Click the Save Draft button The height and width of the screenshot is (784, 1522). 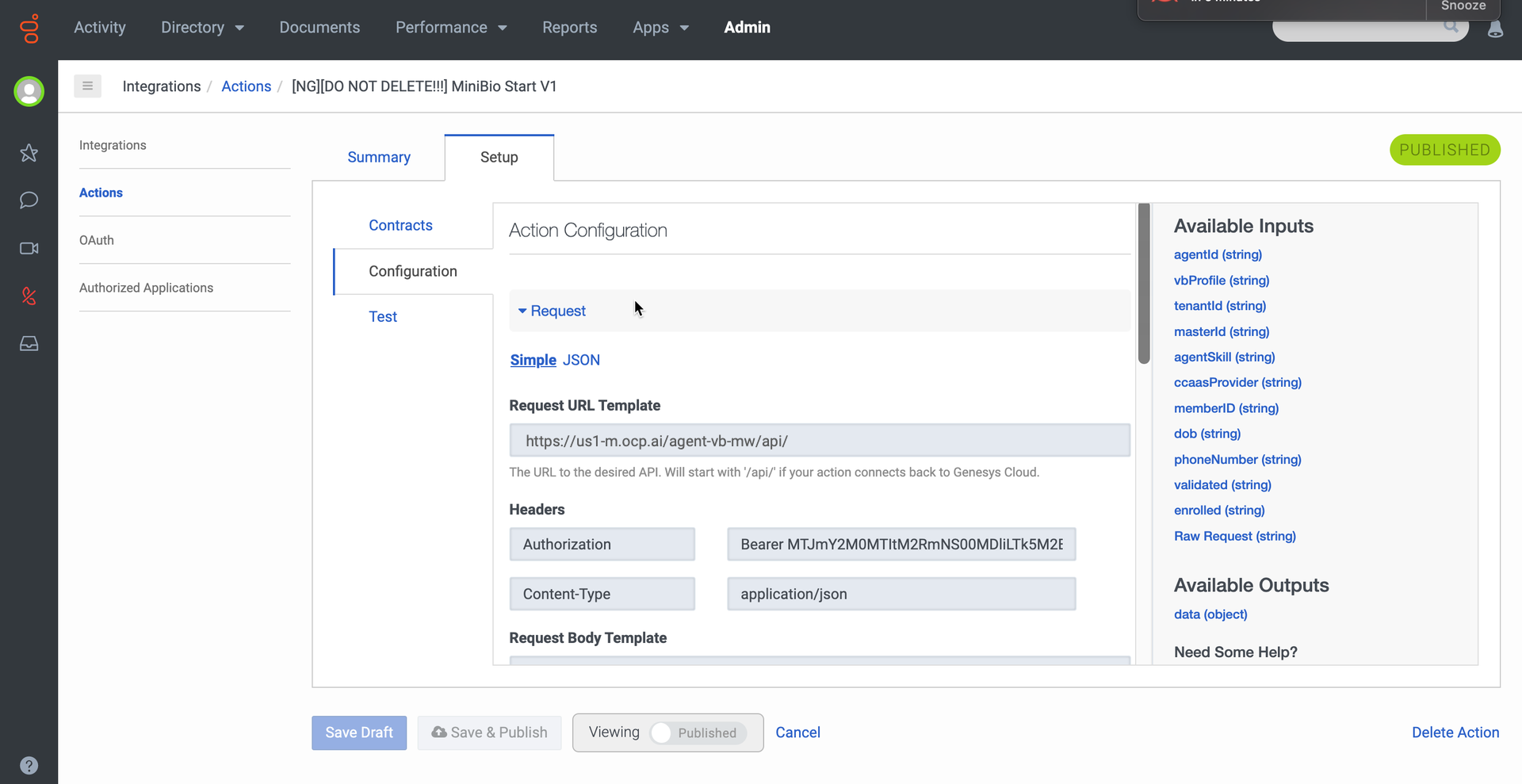(x=359, y=732)
